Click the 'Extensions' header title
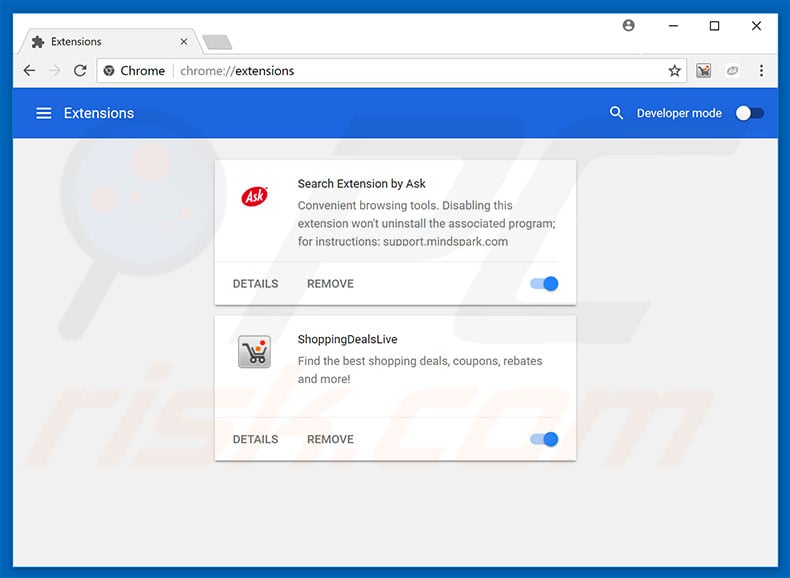 [99, 113]
